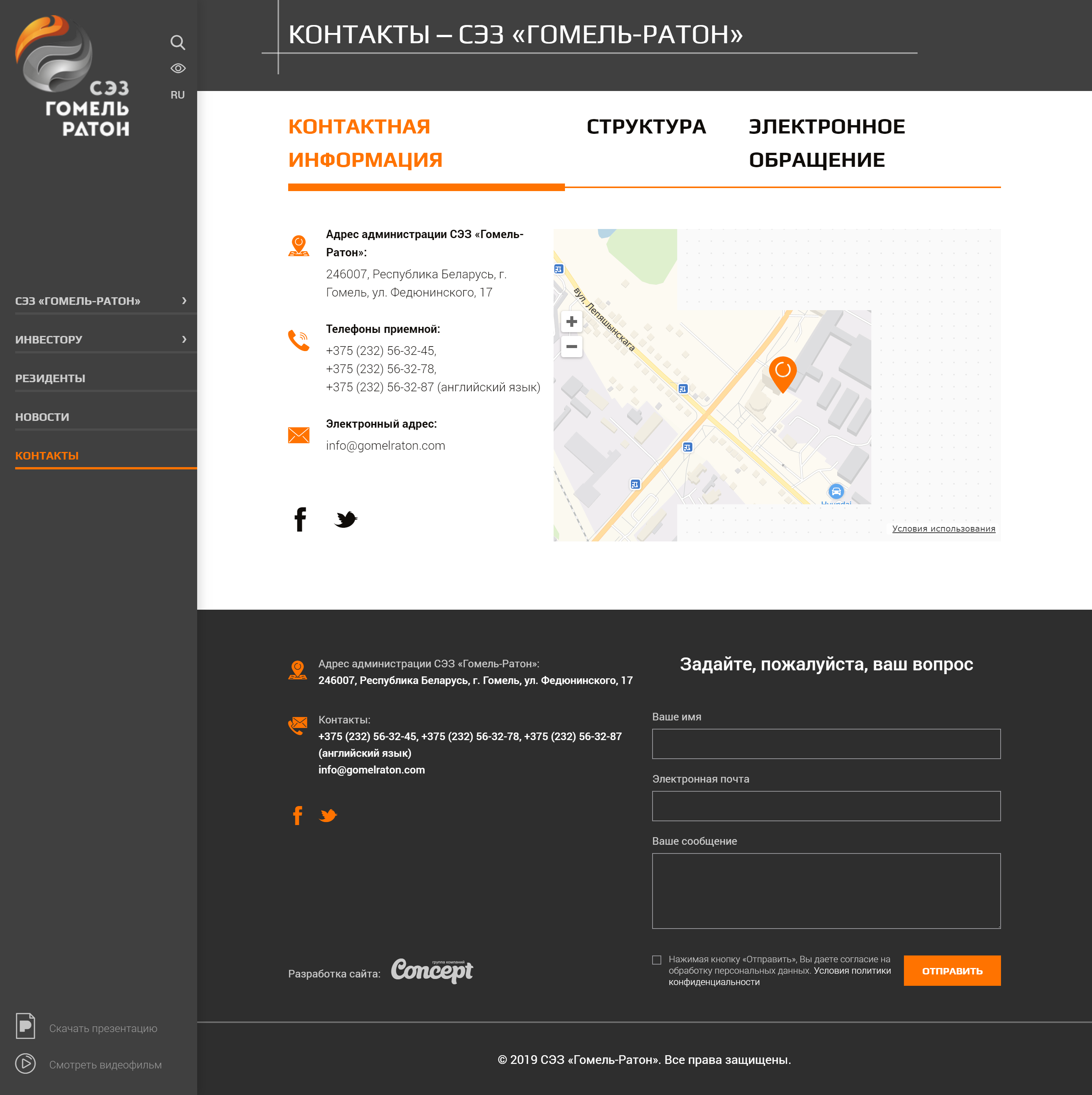Open the Условия использования map link
The width and height of the screenshot is (1092, 1095).
tap(943, 528)
